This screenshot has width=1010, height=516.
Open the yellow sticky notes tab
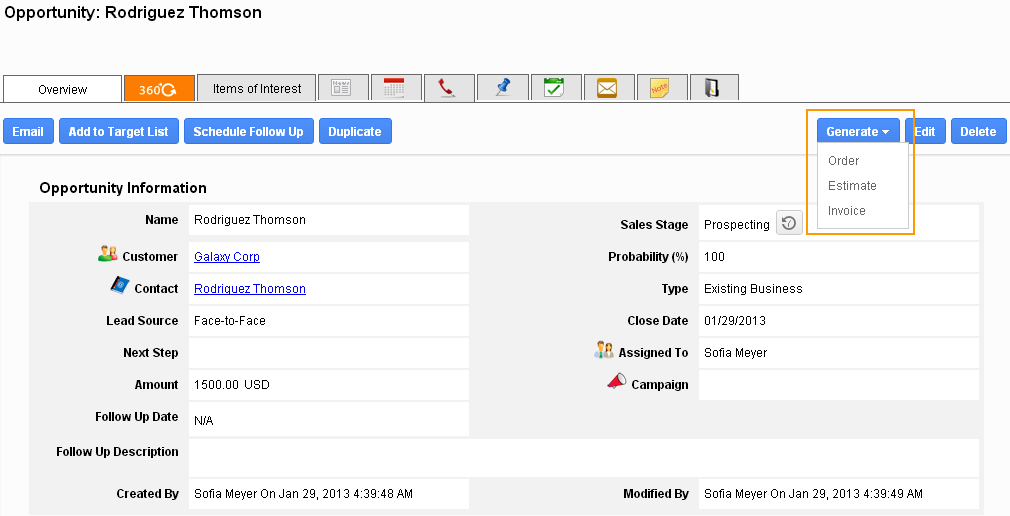coord(660,88)
